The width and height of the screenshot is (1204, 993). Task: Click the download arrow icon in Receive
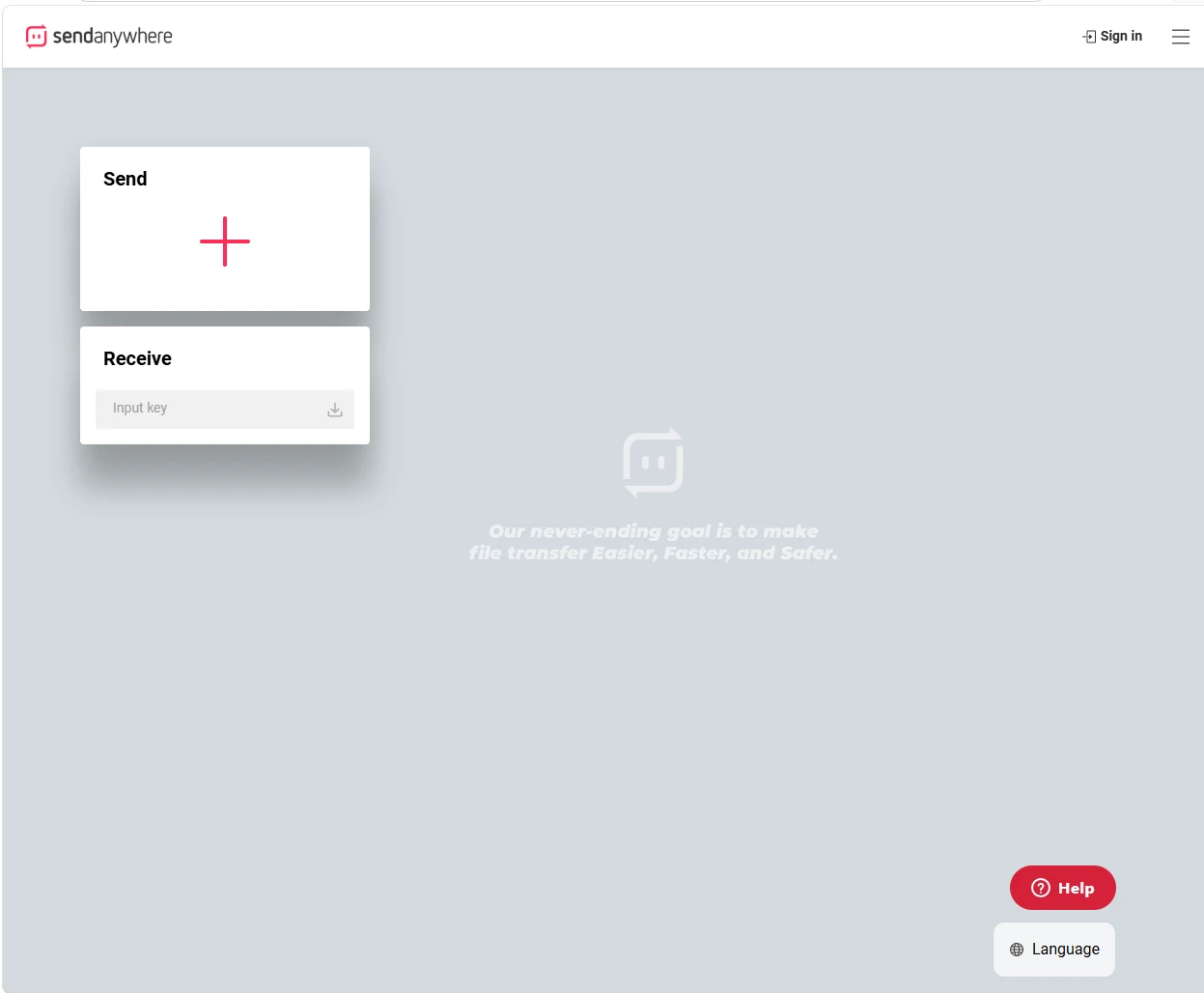(335, 410)
